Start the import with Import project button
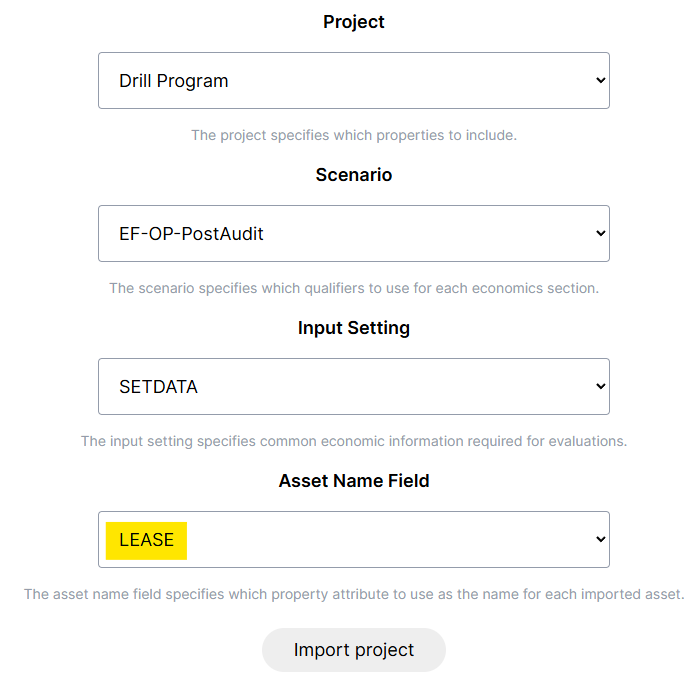 tap(354, 650)
